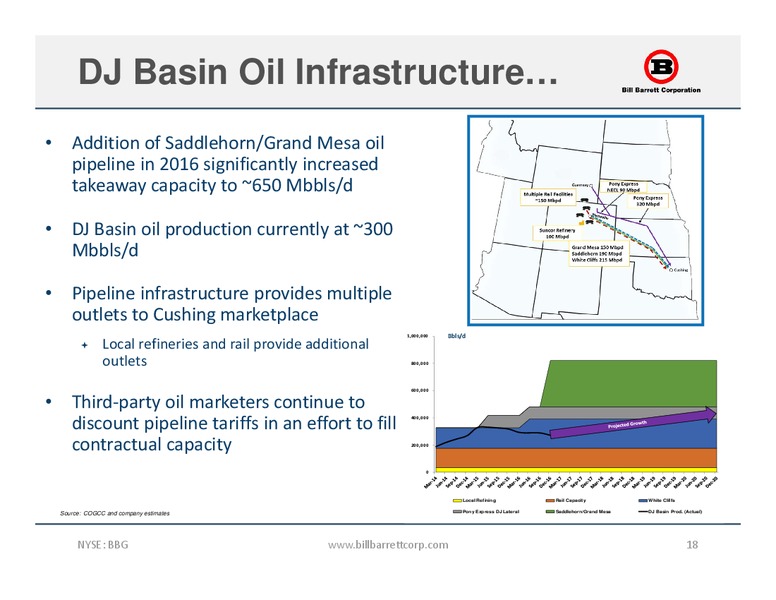Click the bullet on third-party oil marketers
776x600 pixels.
(234, 423)
